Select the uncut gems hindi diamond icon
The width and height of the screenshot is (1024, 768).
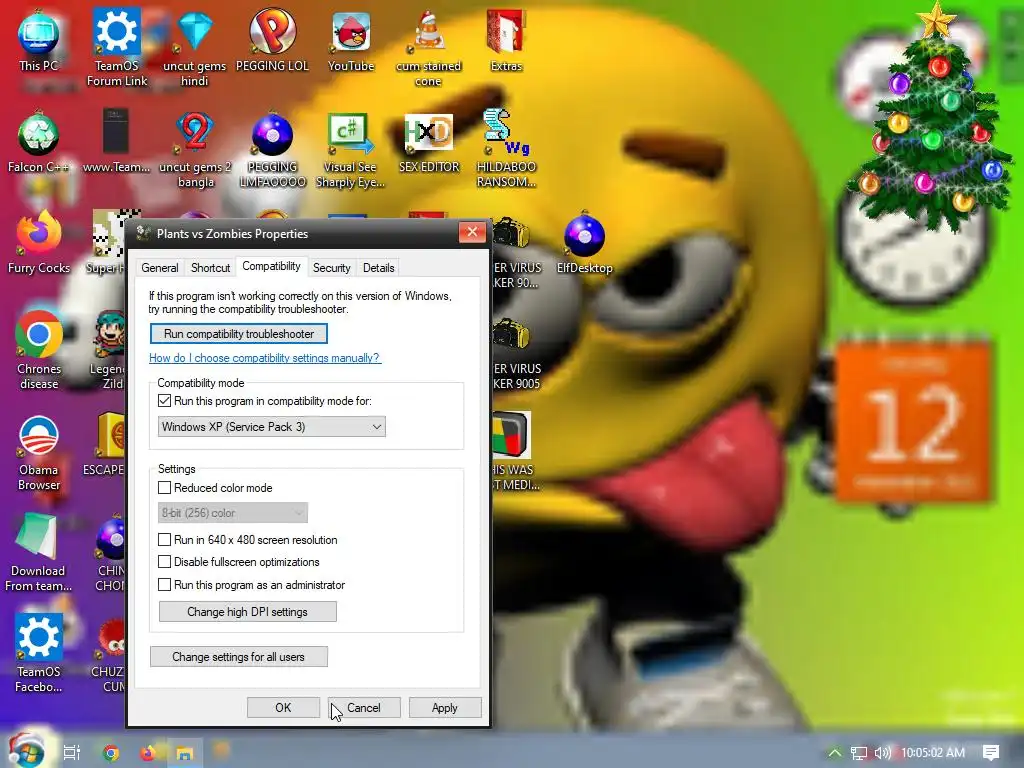point(195,47)
